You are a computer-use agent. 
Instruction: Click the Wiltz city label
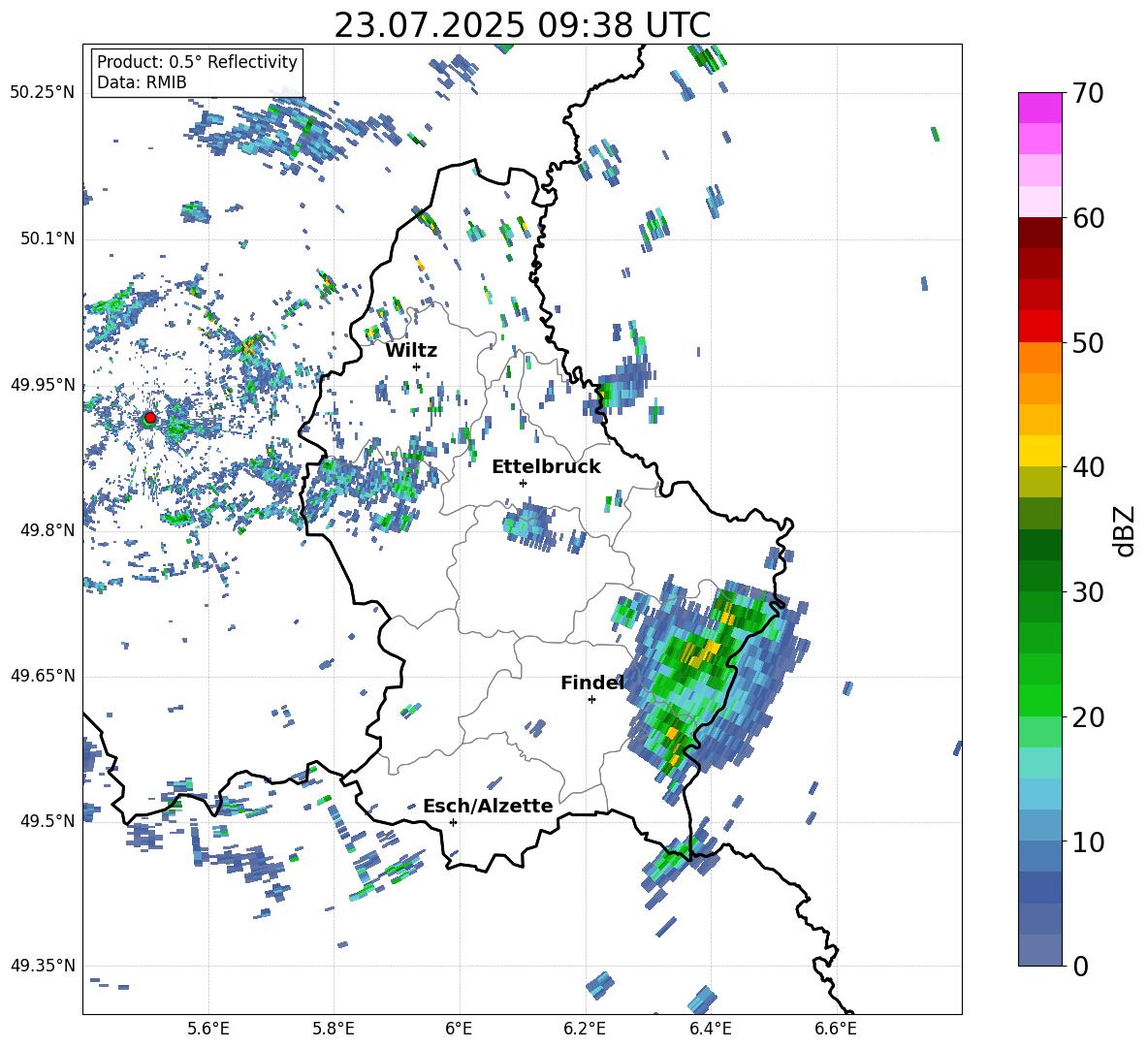coord(411,351)
